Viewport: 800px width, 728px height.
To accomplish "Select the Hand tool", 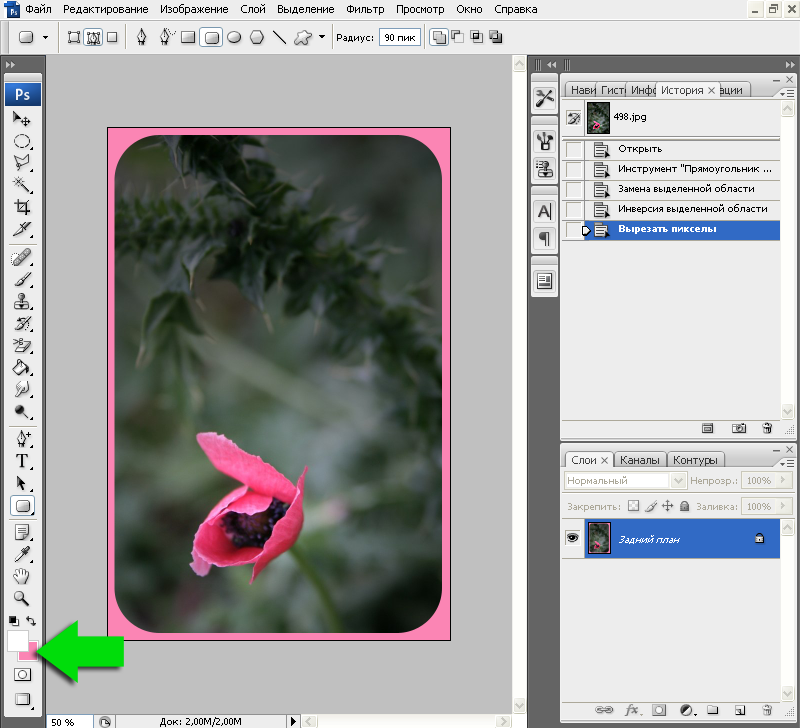I will (22, 576).
